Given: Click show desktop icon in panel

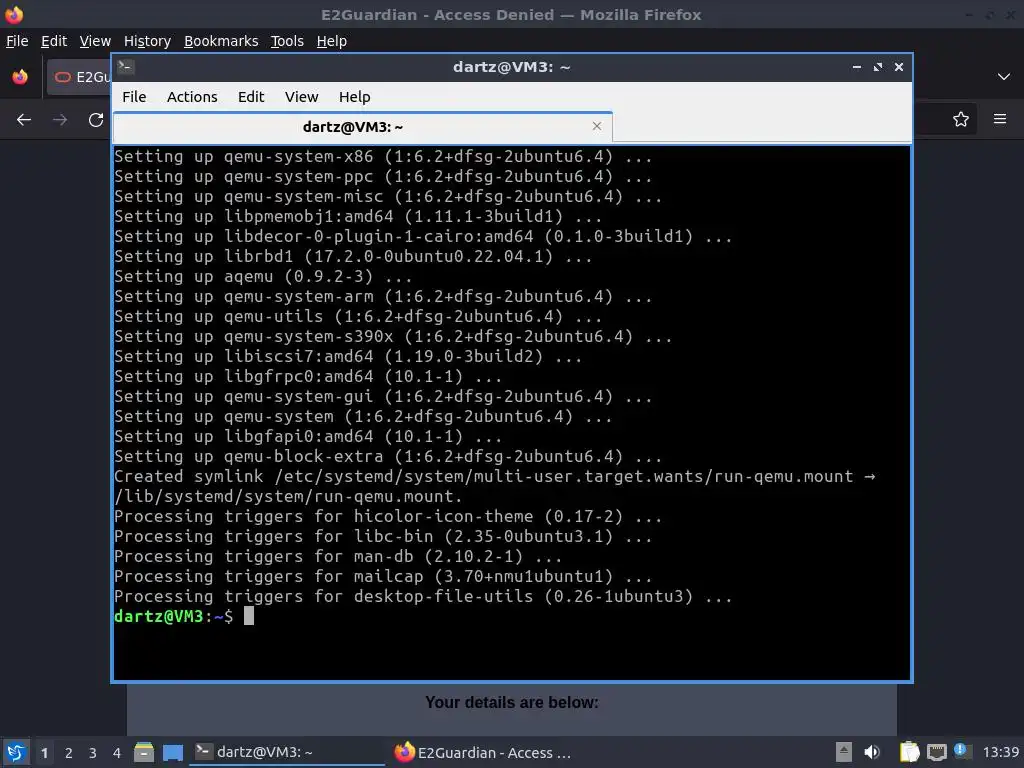Looking at the screenshot, I should click(173, 752).
